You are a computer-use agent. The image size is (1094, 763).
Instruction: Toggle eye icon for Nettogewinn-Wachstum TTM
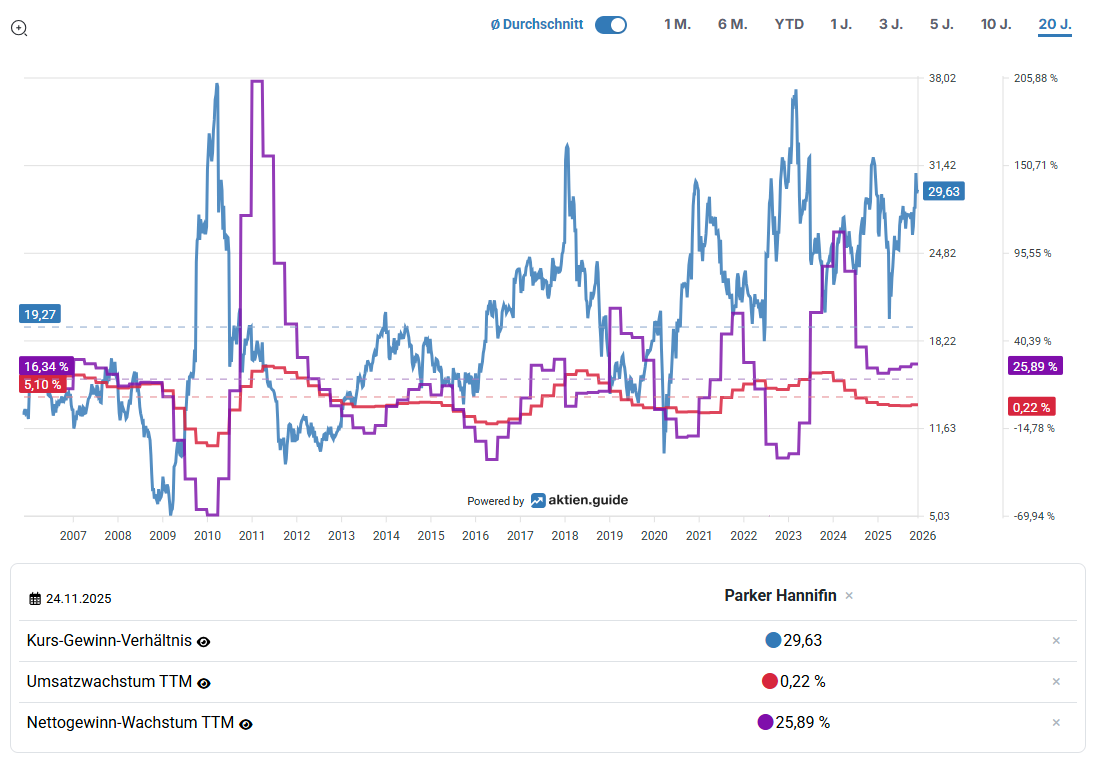click(246, 724)
